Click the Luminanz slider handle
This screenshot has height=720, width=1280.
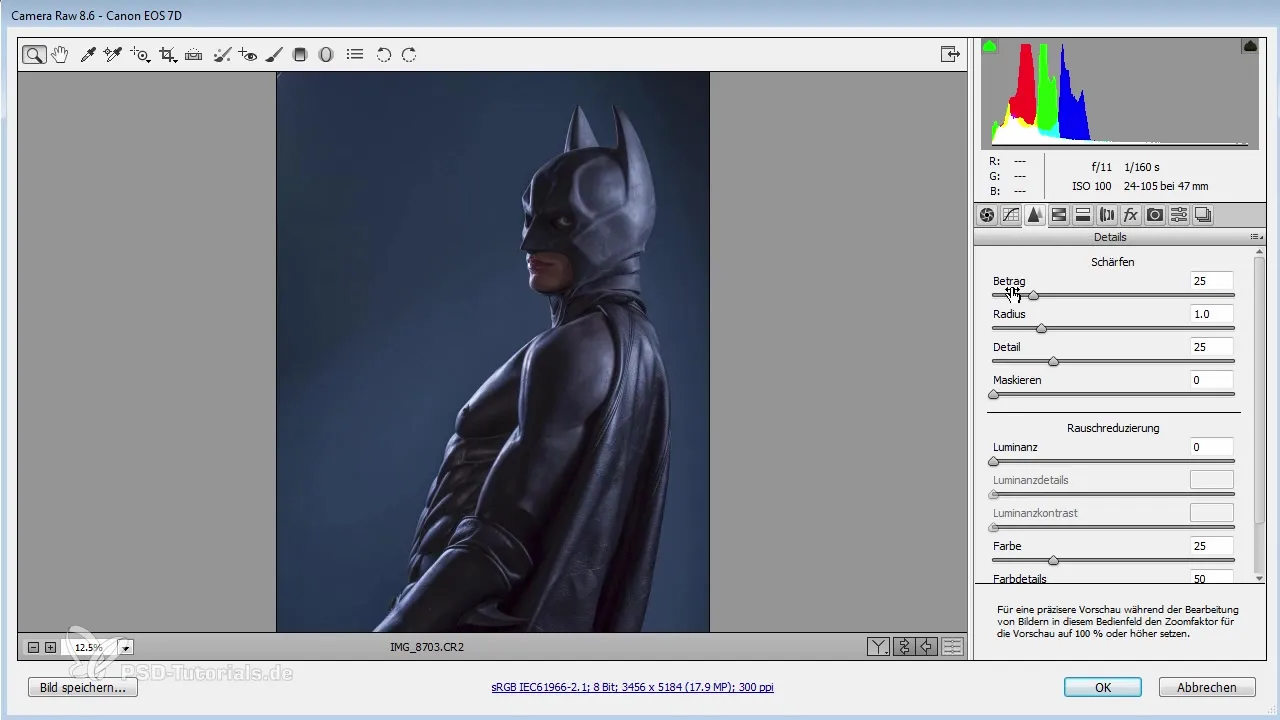click(993, 461)
